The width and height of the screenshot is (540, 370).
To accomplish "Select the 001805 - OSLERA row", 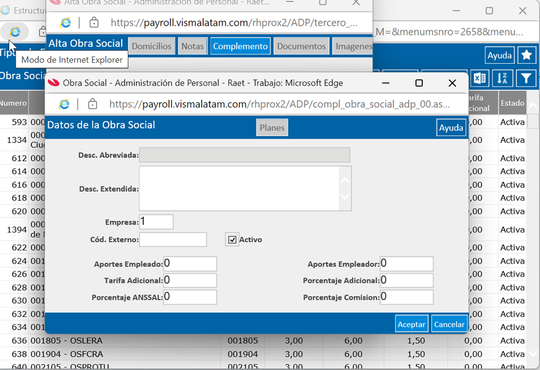I will pos(263,340).
